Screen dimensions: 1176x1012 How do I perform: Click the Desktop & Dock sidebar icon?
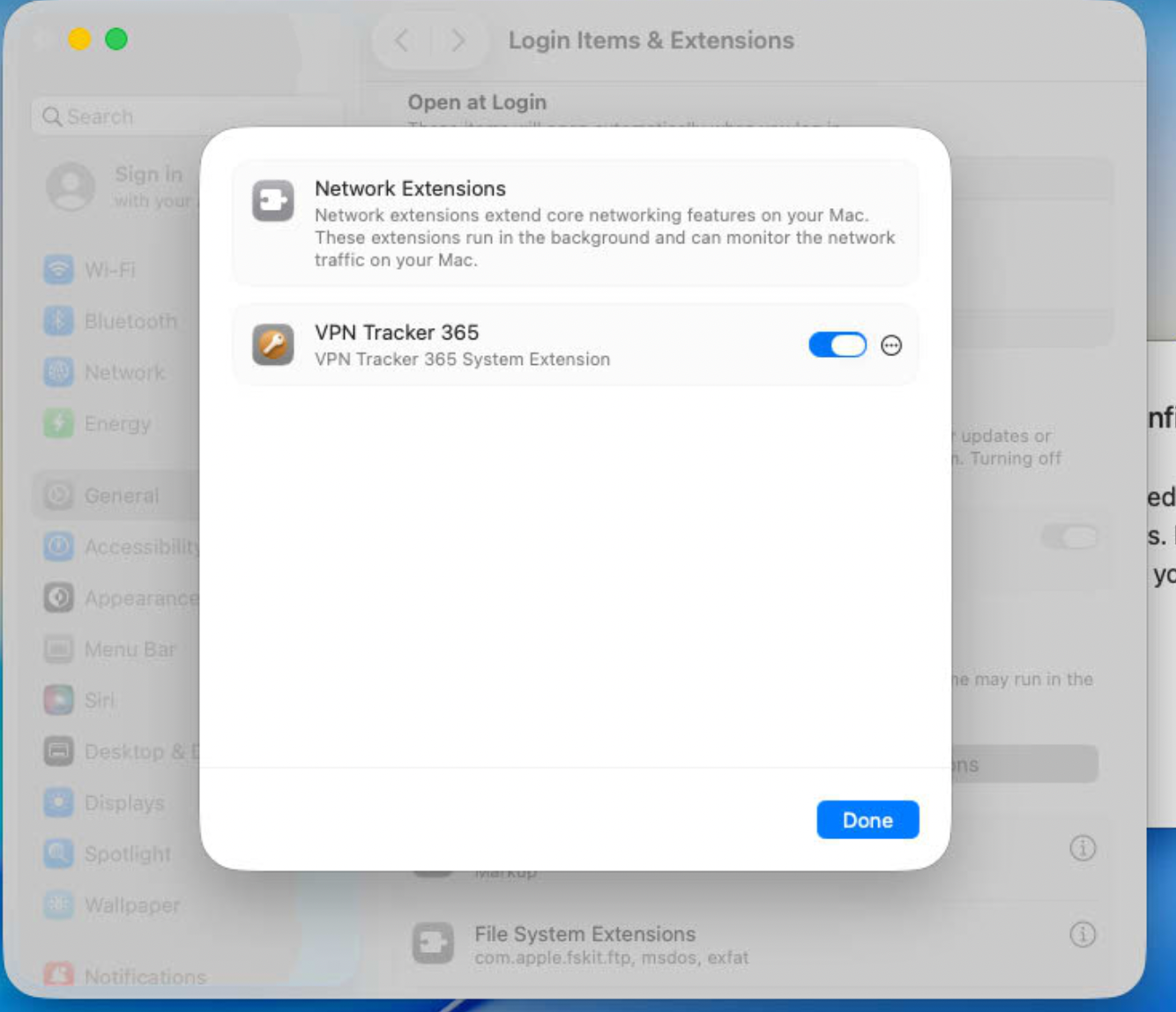(59, 752)
